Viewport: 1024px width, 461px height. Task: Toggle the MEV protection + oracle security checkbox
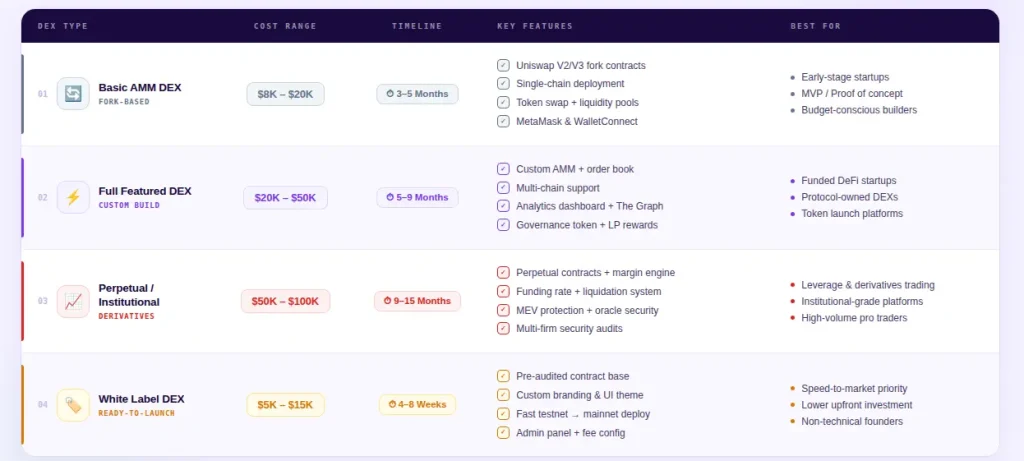tap(503, 310)
